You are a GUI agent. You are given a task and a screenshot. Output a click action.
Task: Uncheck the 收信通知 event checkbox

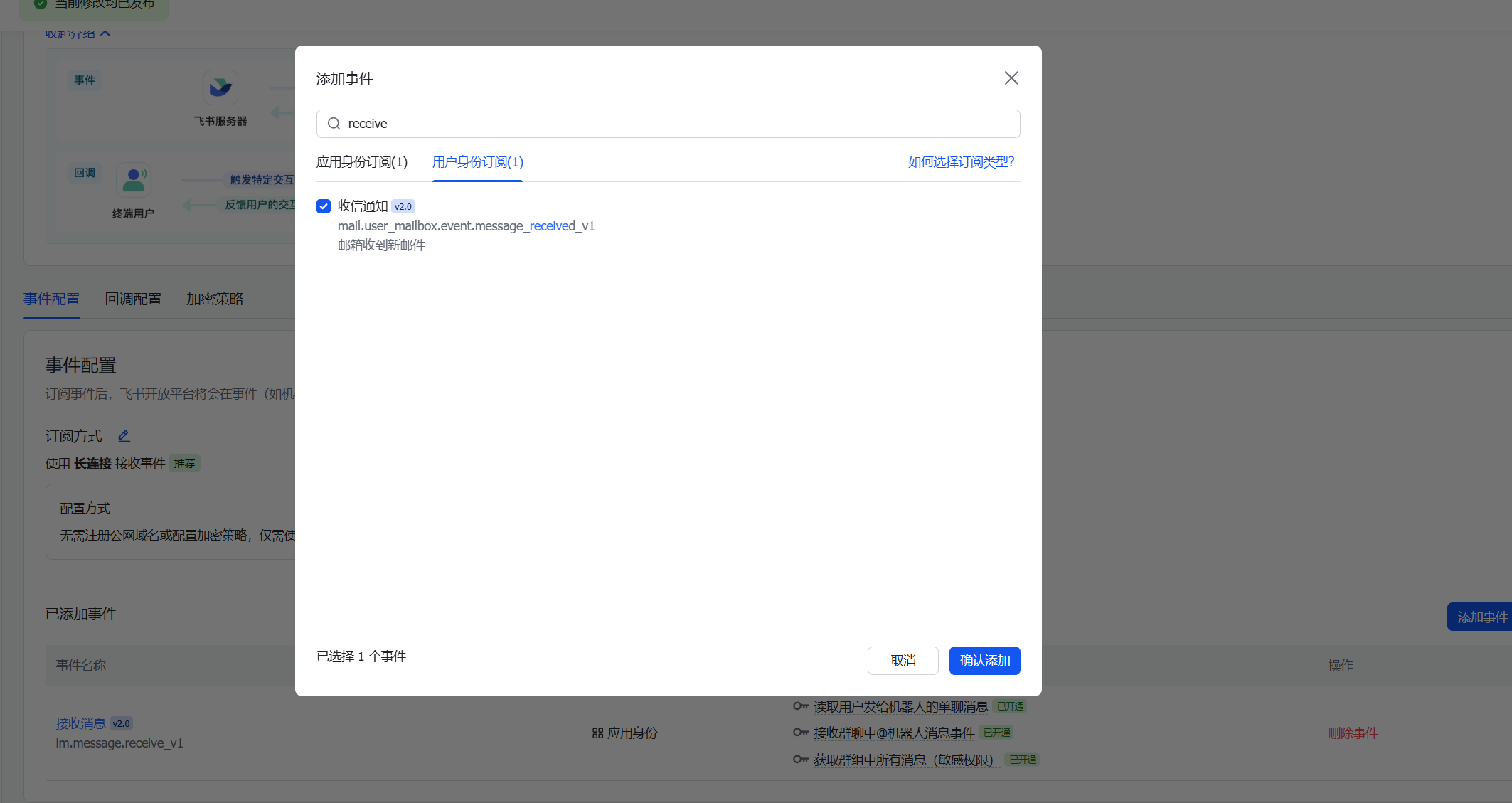pos(324,206)
